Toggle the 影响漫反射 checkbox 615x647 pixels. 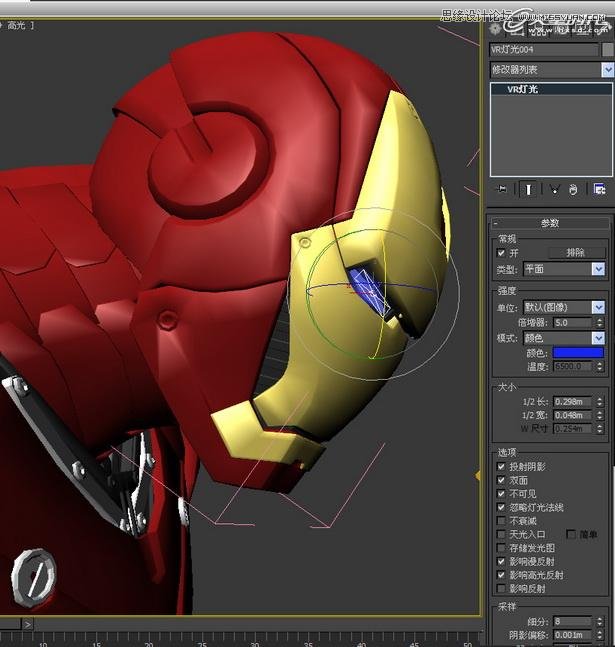[x=501, y=561]
